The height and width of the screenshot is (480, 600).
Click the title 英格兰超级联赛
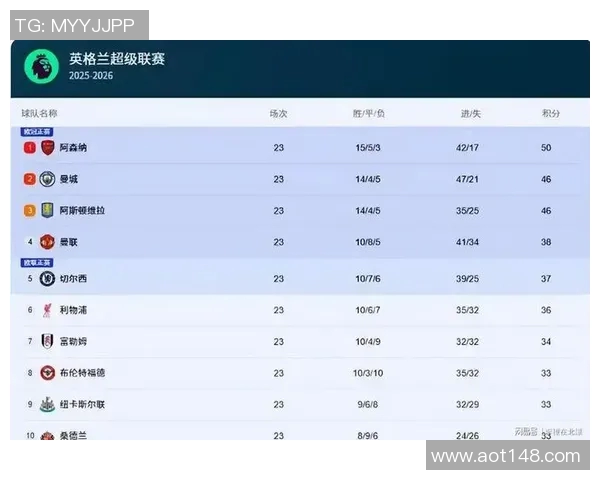pos(117,59)
